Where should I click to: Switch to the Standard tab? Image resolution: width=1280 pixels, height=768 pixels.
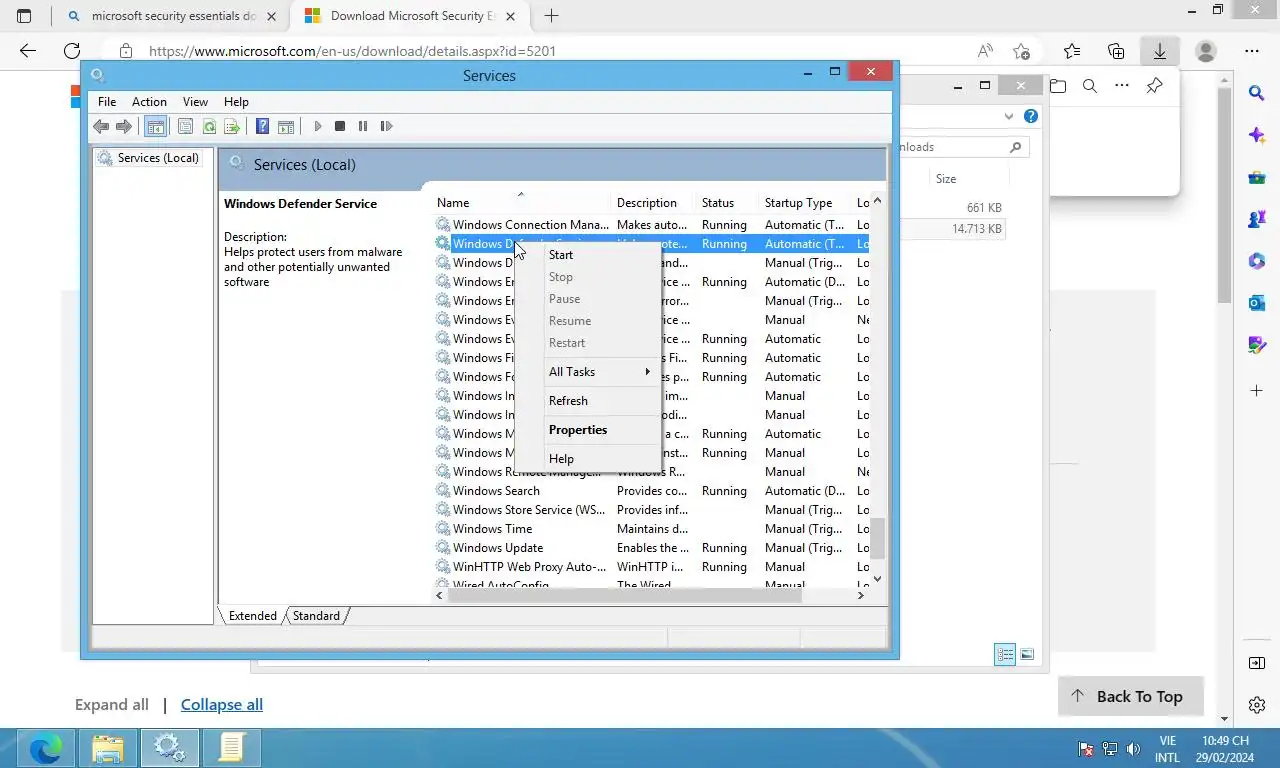point(316,616)
